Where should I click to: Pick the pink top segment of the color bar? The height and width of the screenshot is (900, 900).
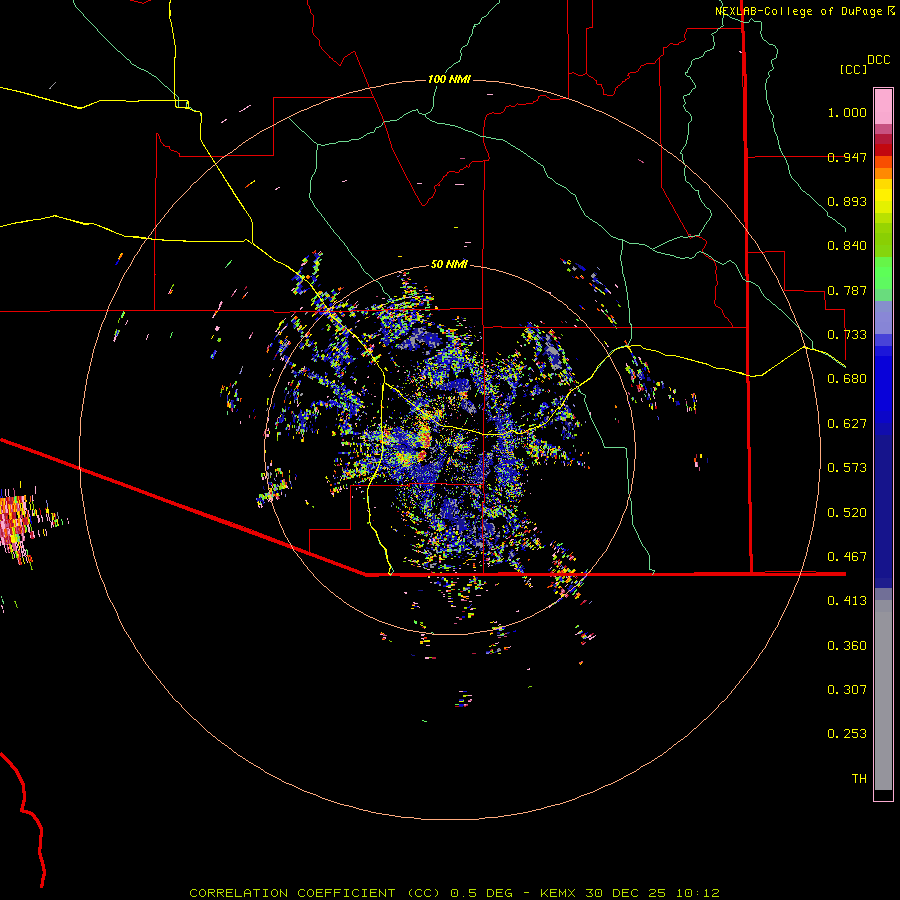pos(883,107)
